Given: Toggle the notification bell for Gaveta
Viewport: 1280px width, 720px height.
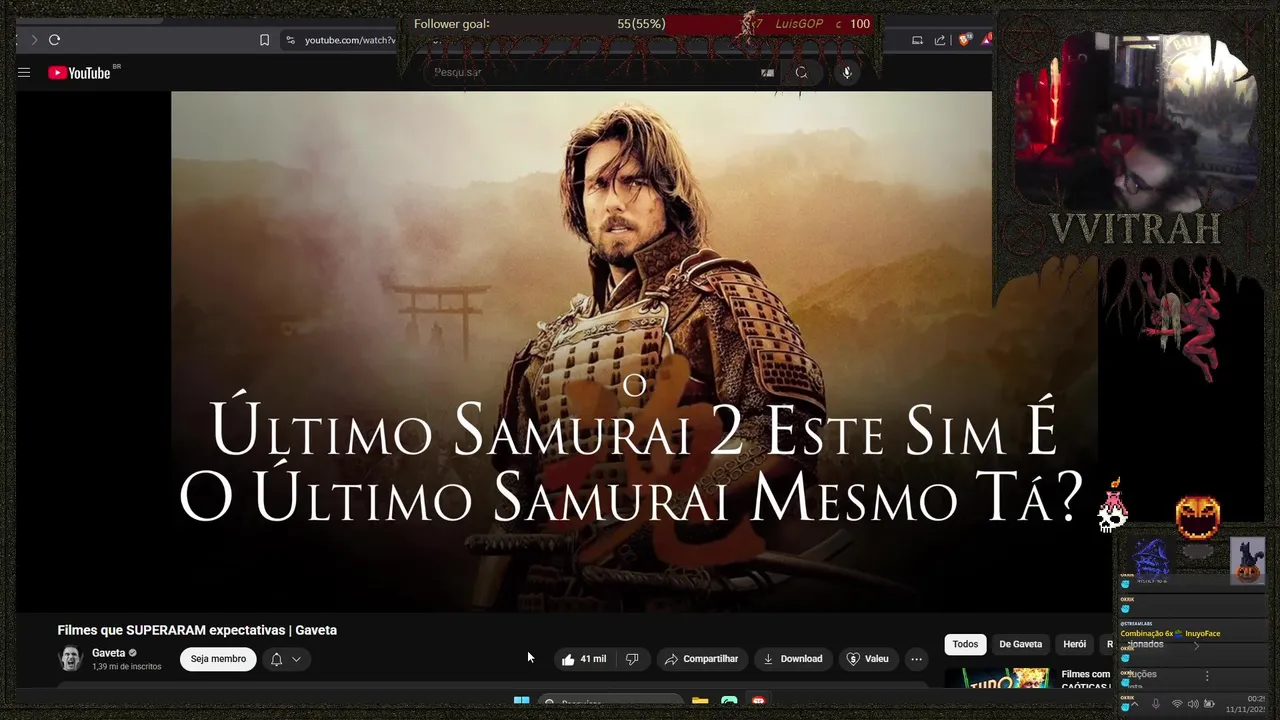Looking at the screenshot, I should point(277,659).
